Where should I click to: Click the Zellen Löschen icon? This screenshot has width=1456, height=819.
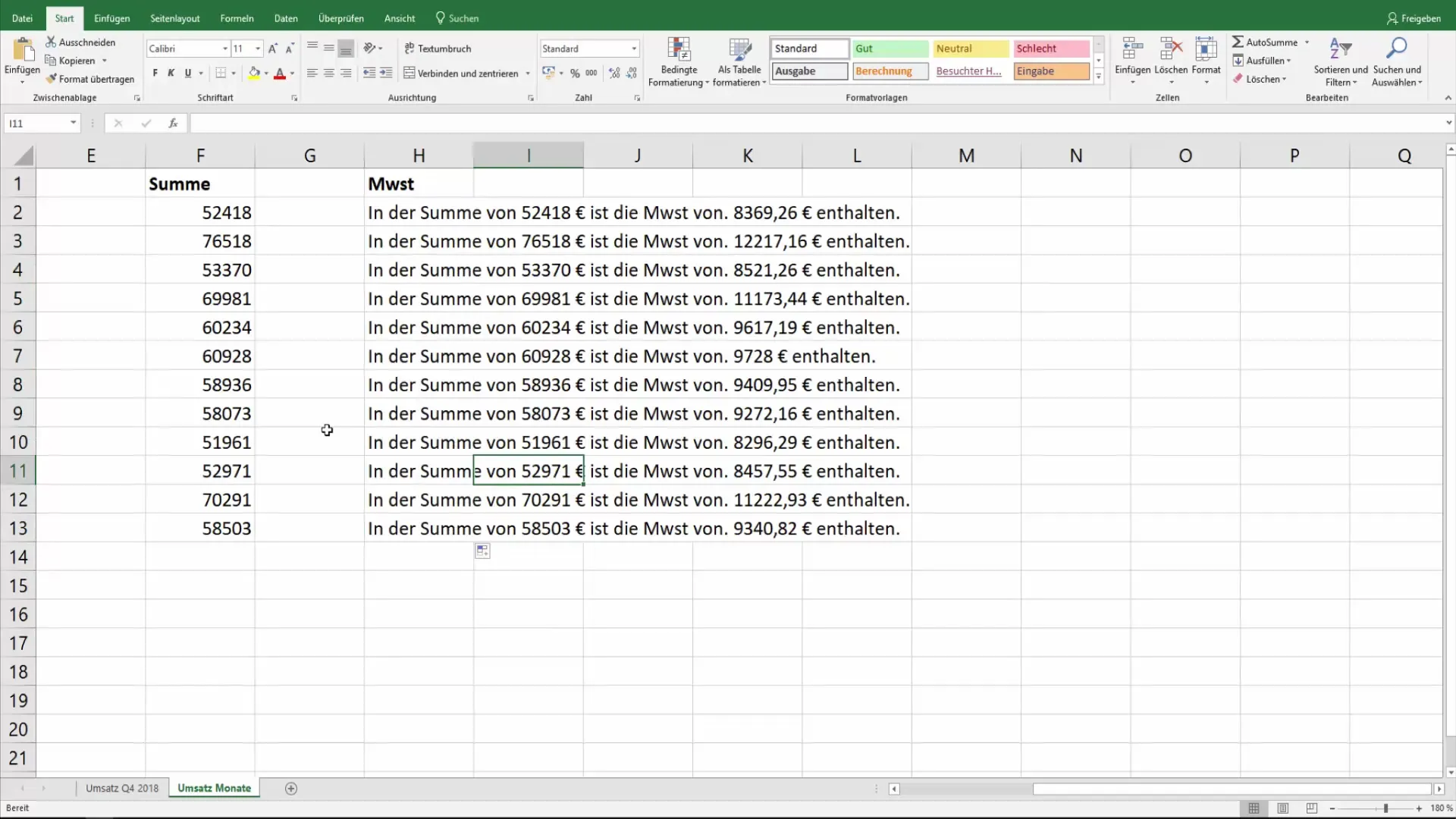[x=1171, y=49]
